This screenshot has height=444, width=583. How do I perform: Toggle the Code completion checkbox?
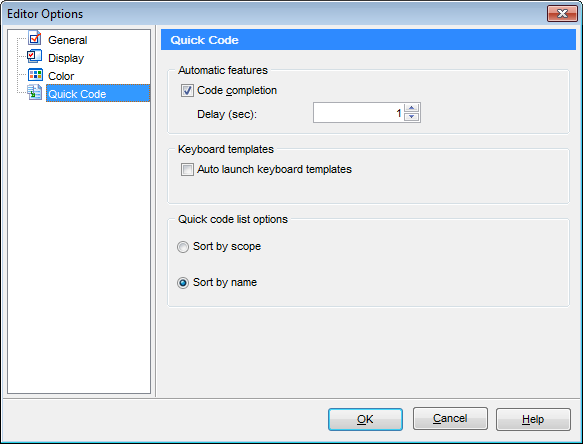[187, 90]
